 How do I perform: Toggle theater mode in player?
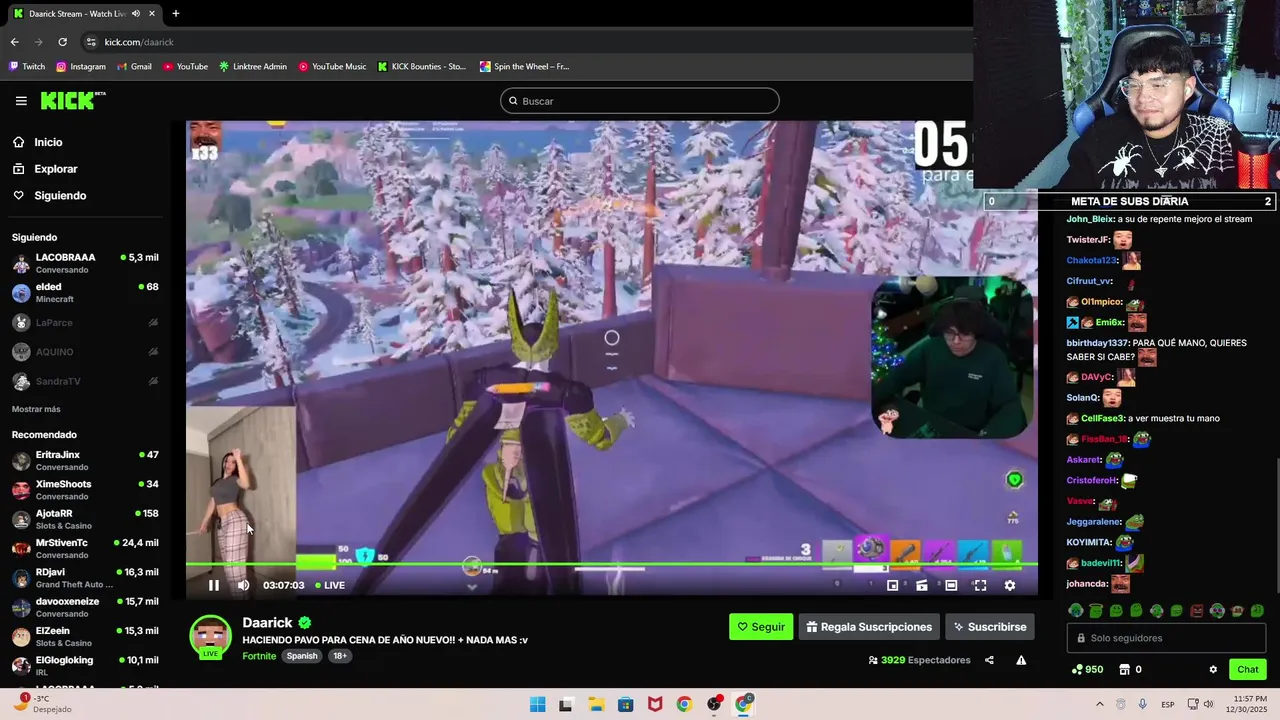[x=951, y=585]
